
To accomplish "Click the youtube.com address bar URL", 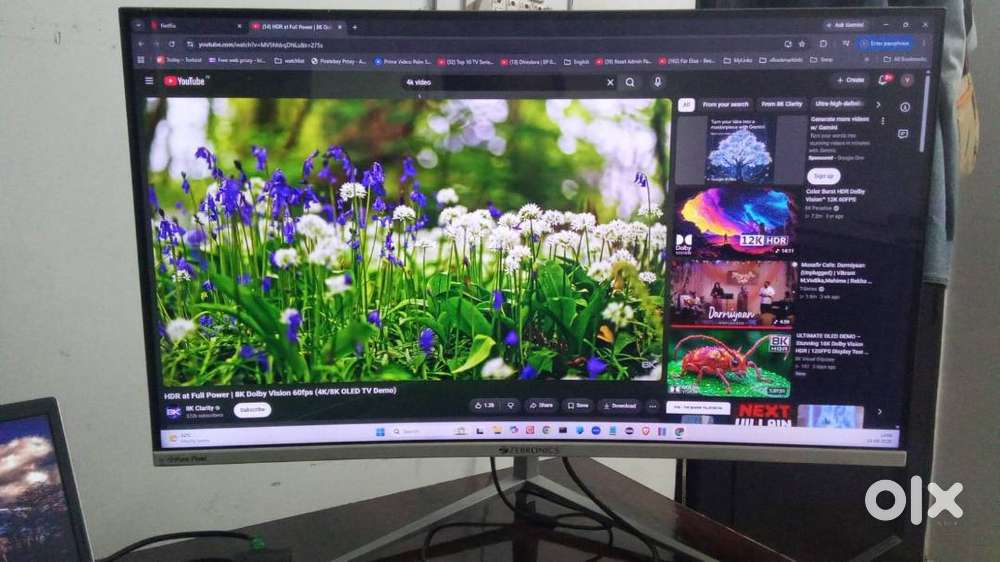I will point(260,45).
